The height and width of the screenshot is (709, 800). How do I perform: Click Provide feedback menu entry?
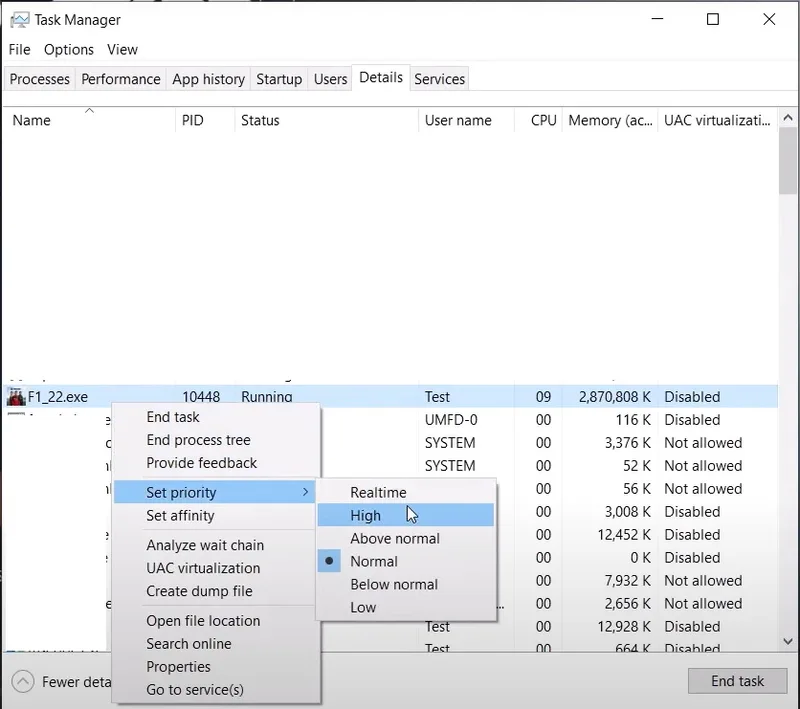214,463
